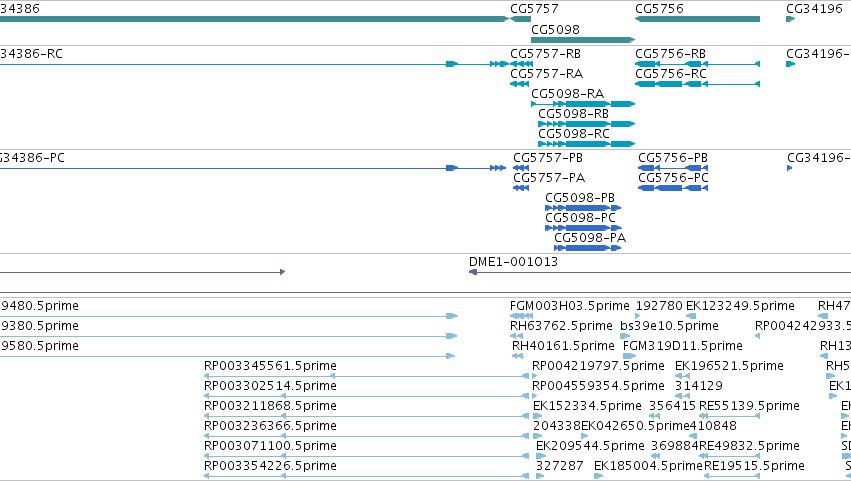Select EST label 204338

coord(557,426)
